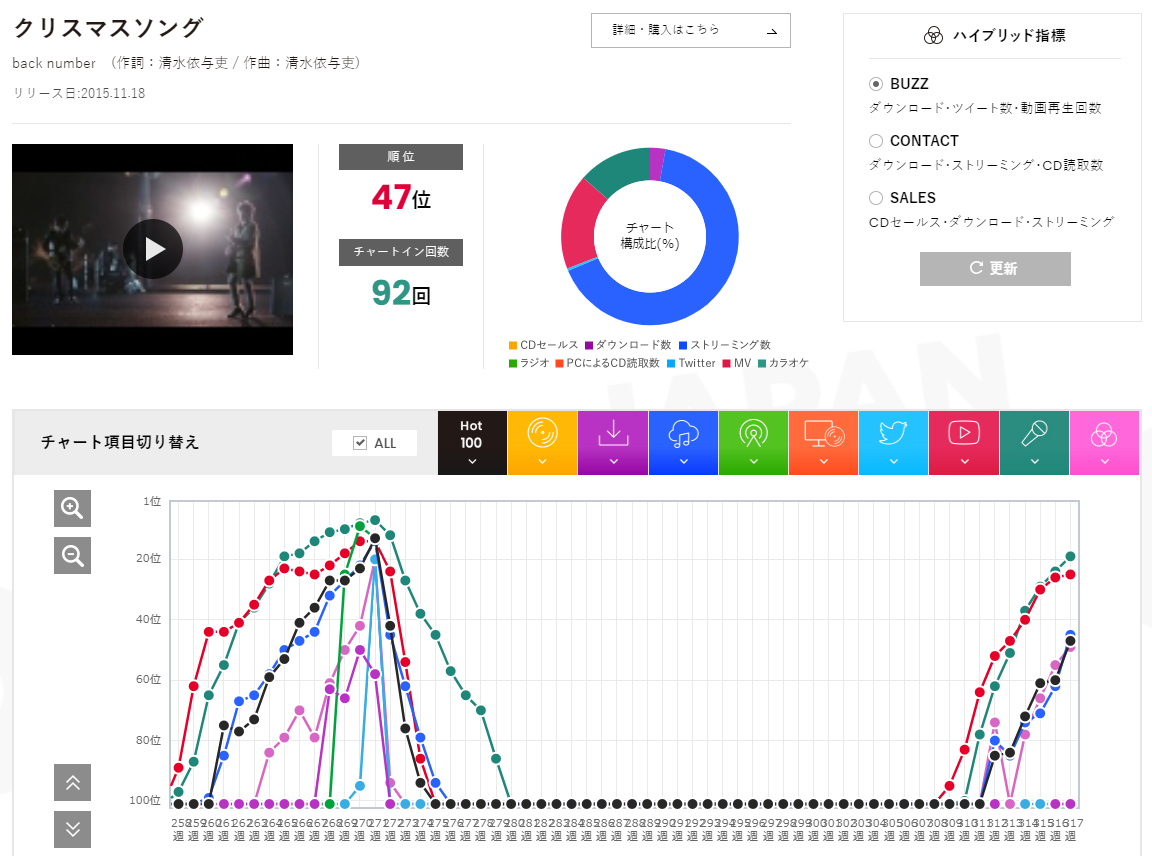
Task: Select the Hot 100 chart tab
Action: pos(472,442)
